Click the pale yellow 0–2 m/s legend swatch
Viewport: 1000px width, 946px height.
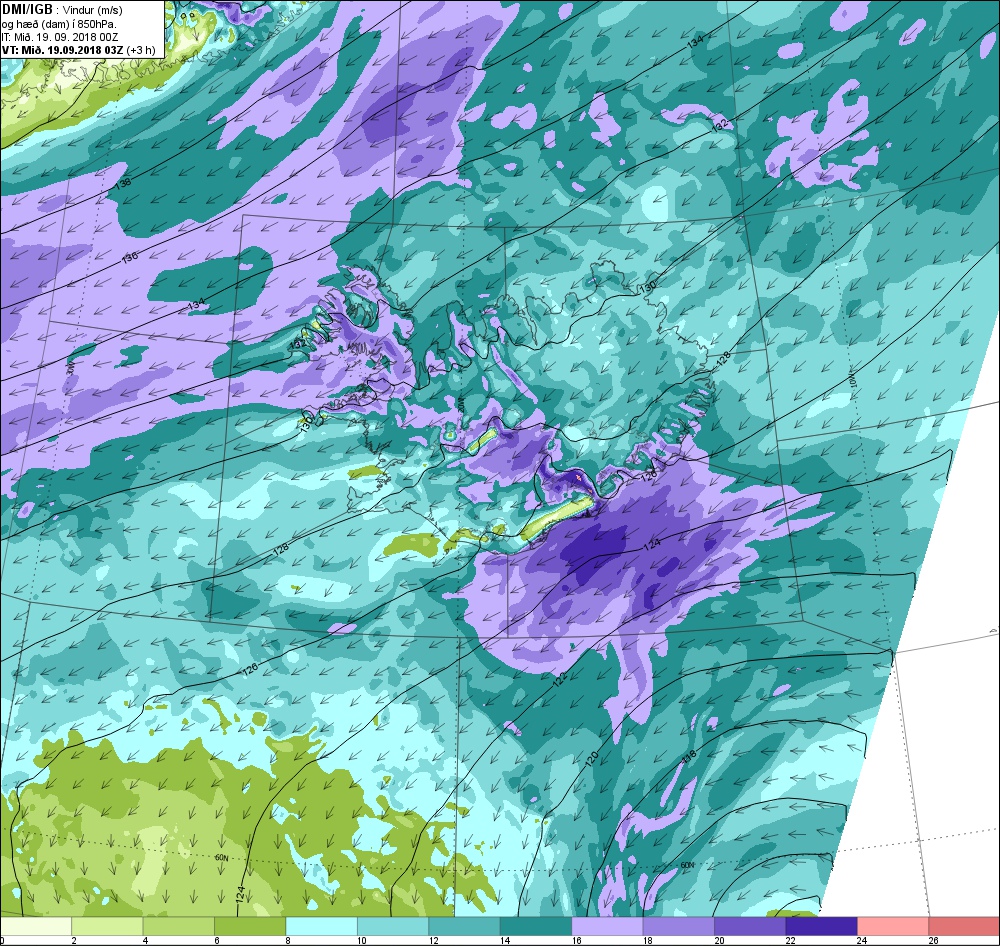(36, 926)
